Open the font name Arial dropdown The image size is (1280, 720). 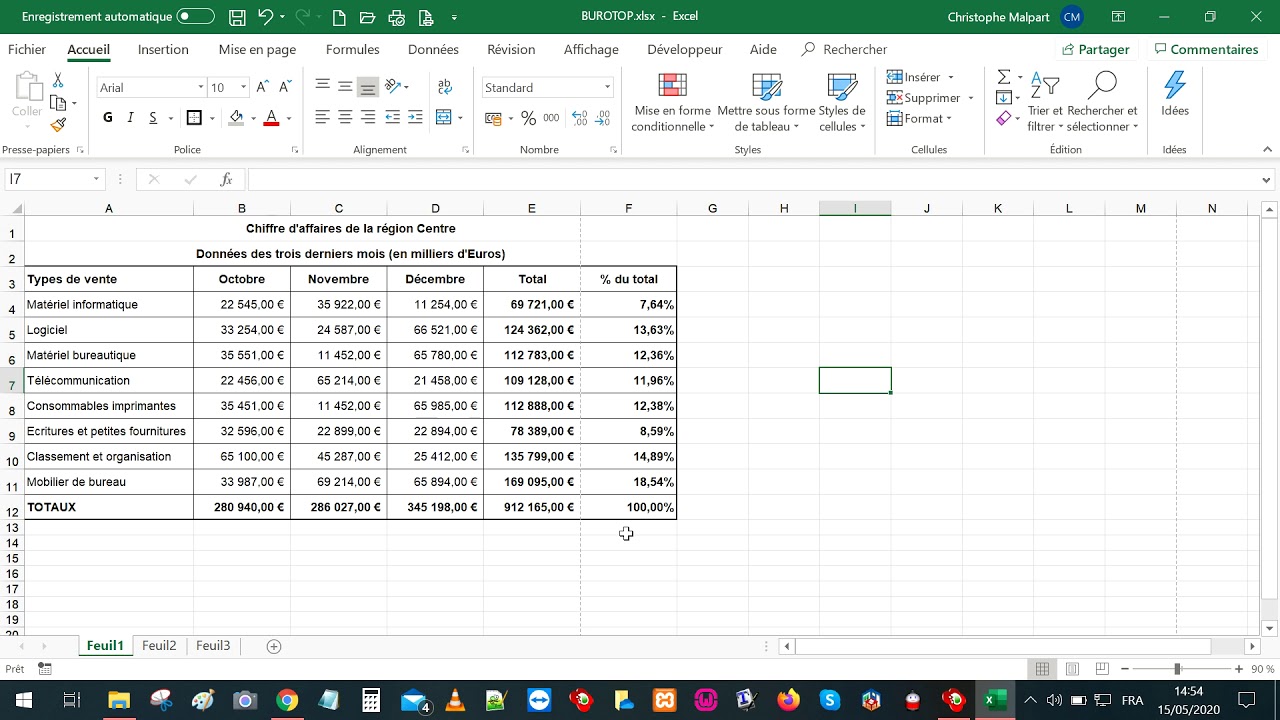pyautogui.click(x=200, y=88)
